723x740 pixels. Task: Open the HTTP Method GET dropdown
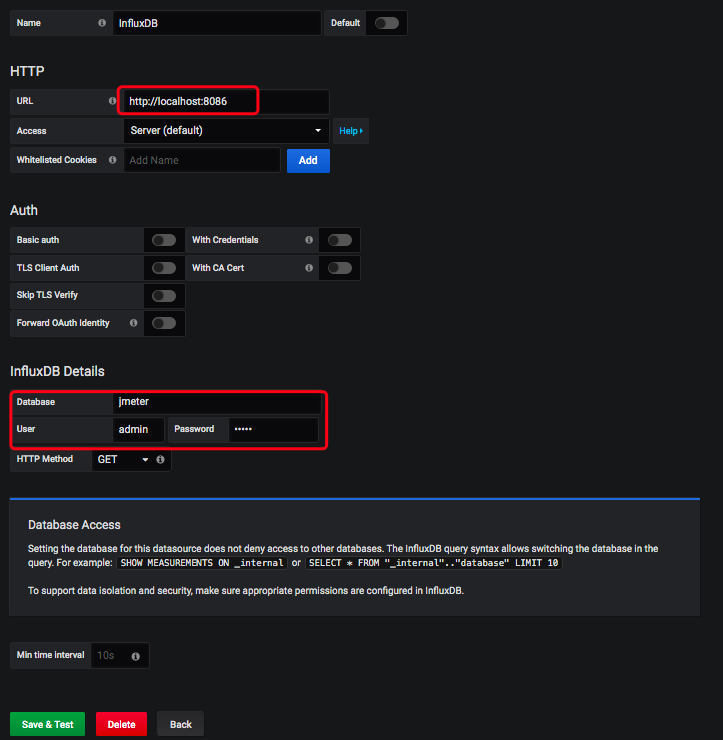click(x=122, y=460)
